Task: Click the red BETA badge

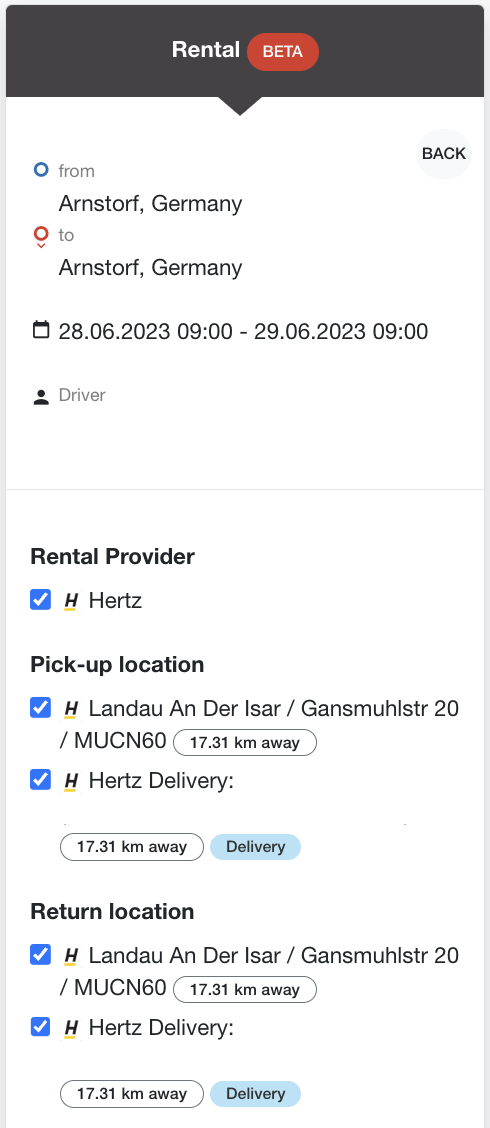Action: click(x=283, y=52)
